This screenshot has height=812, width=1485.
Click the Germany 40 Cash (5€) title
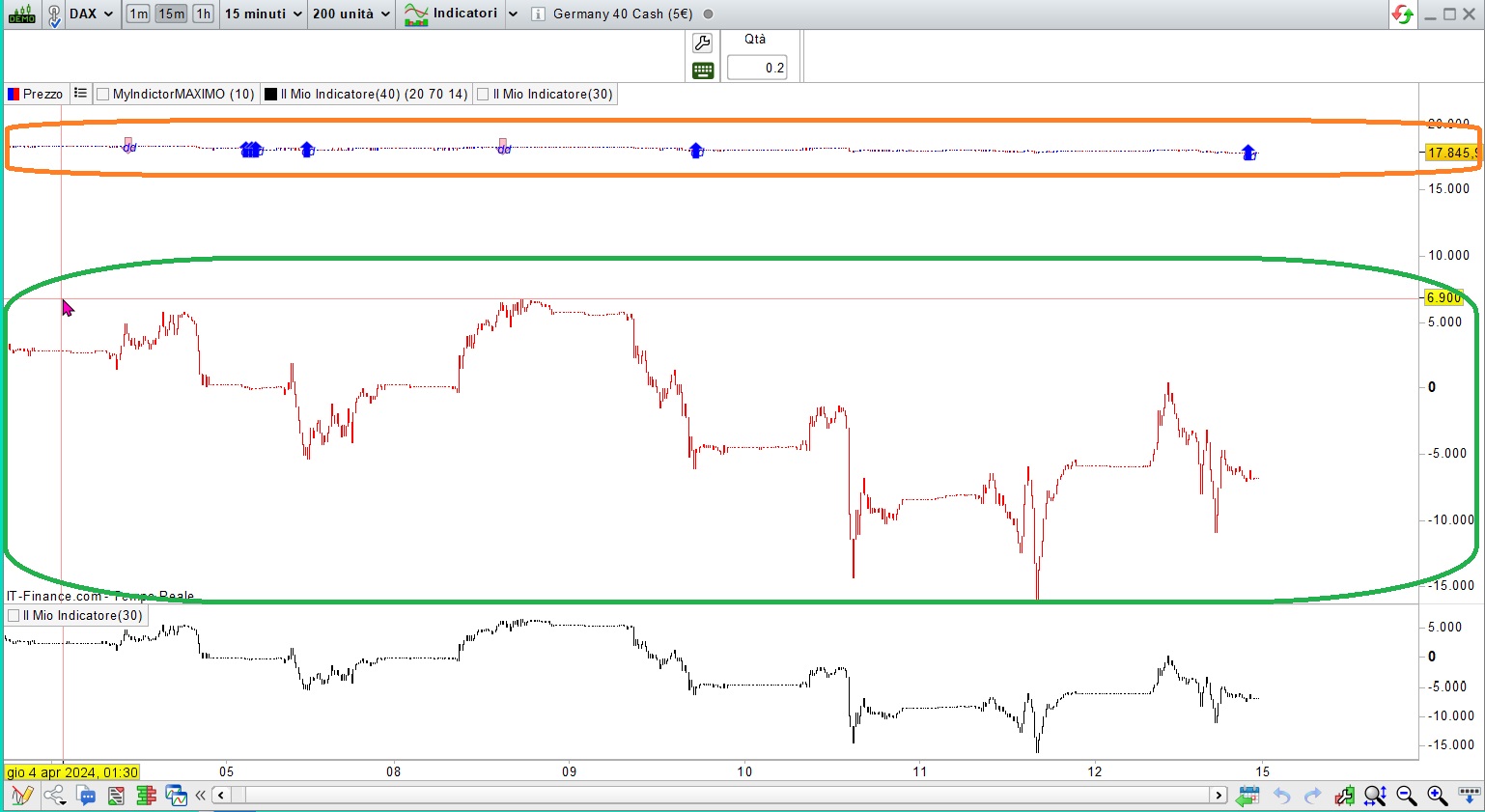623,14
